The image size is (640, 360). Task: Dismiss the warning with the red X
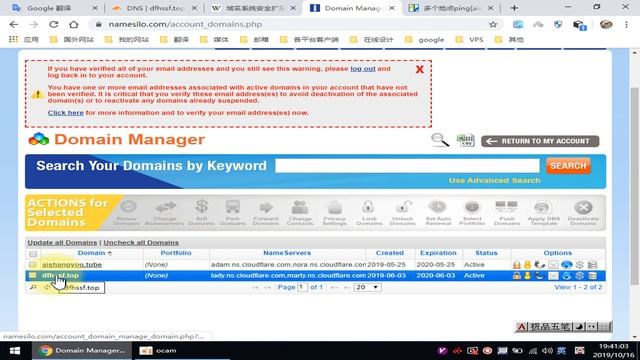(420, 69)
